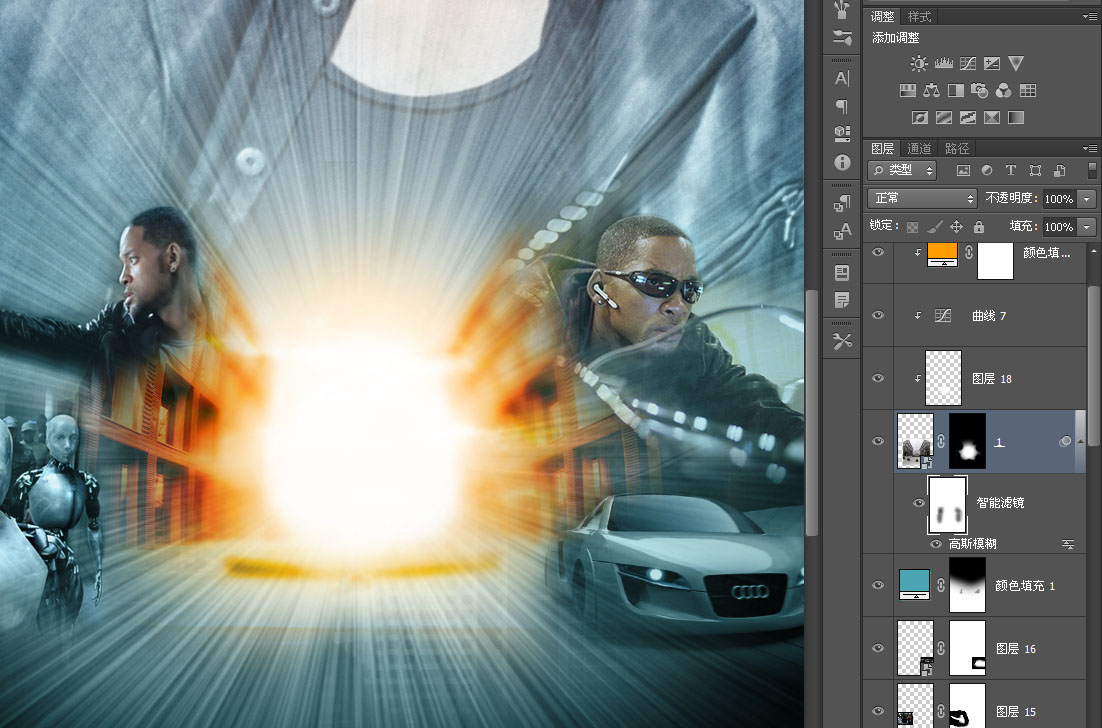This screenshot has width=1102, height=728.
Task: Add a Color Balance adjustment
Action: (x=932, y=91)
